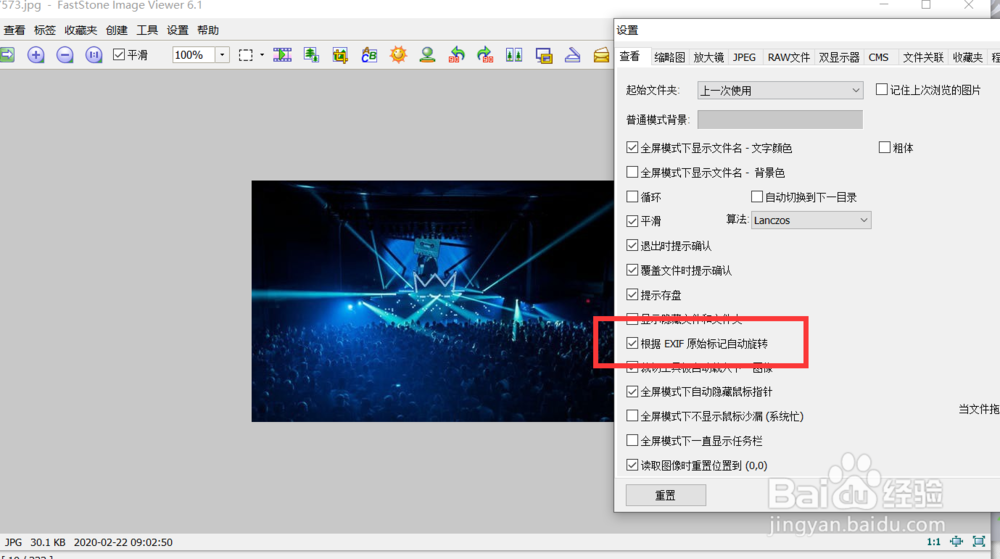Click the next image arrow icon
The width and height of the screenshot is (1000, 559).
7,55
